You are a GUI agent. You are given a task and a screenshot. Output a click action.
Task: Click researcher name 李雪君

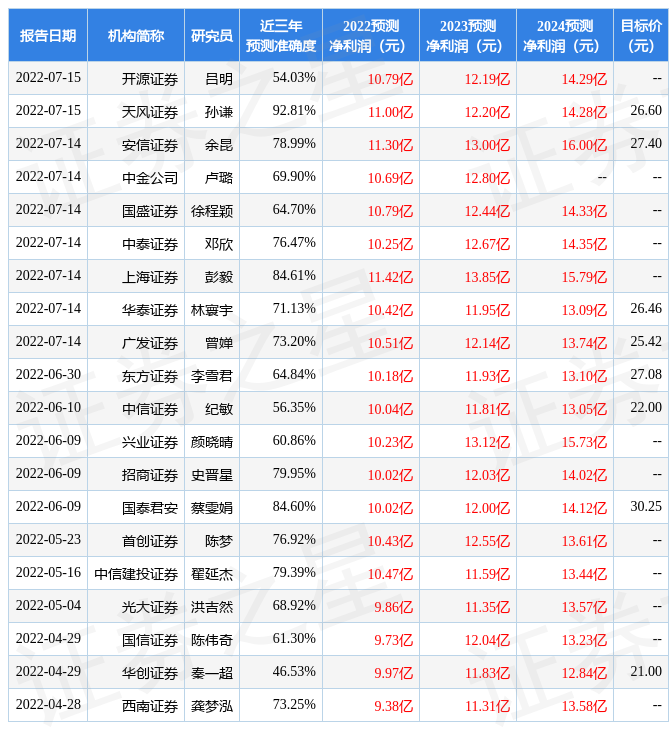(x=212, y=376)
